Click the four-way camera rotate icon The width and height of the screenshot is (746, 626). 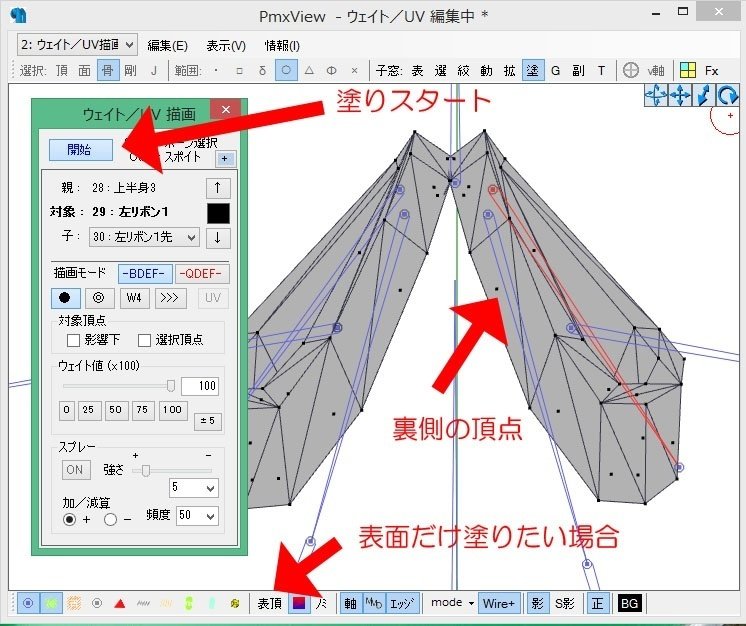(x=657, y=95)
